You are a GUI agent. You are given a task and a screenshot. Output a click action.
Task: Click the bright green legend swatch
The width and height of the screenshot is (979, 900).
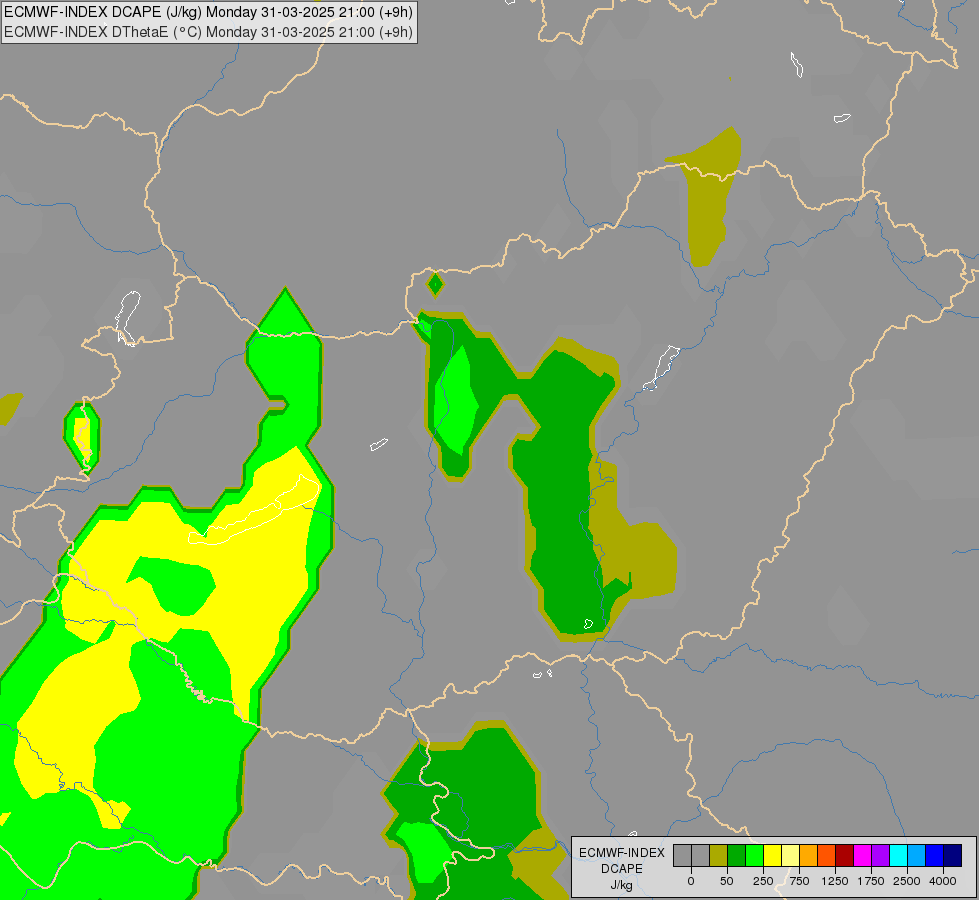[754, 856]
